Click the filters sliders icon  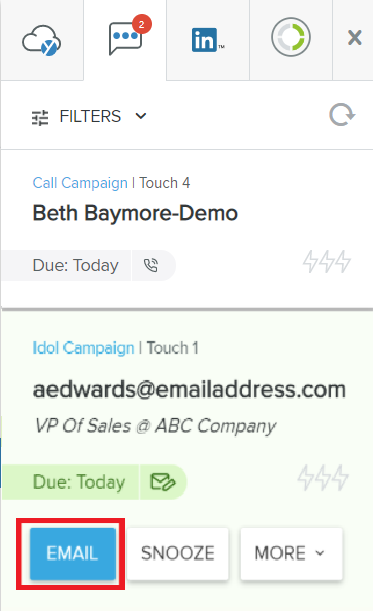tap(40, 117)
